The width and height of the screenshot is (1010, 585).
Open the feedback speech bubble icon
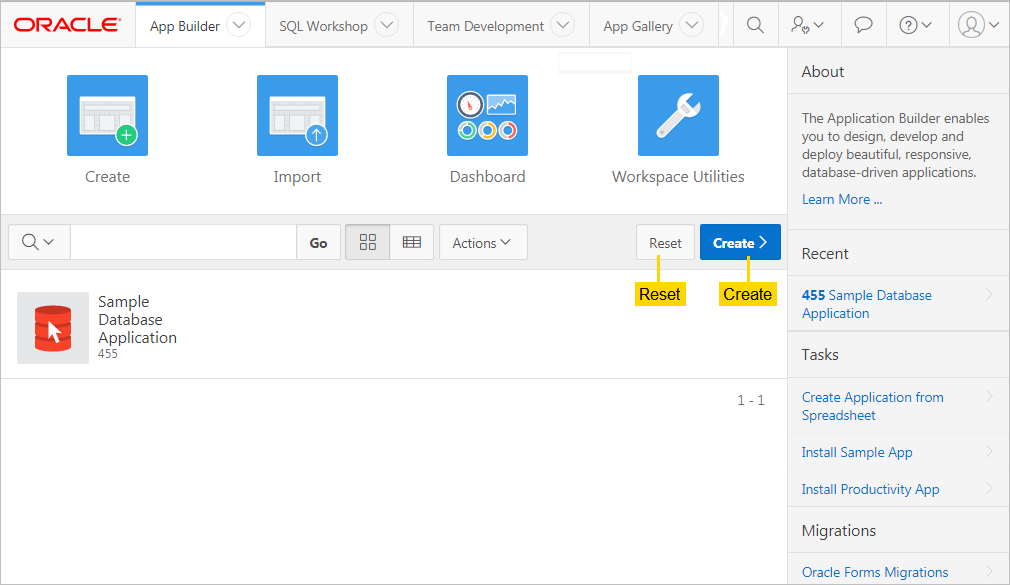pos(863,25)
